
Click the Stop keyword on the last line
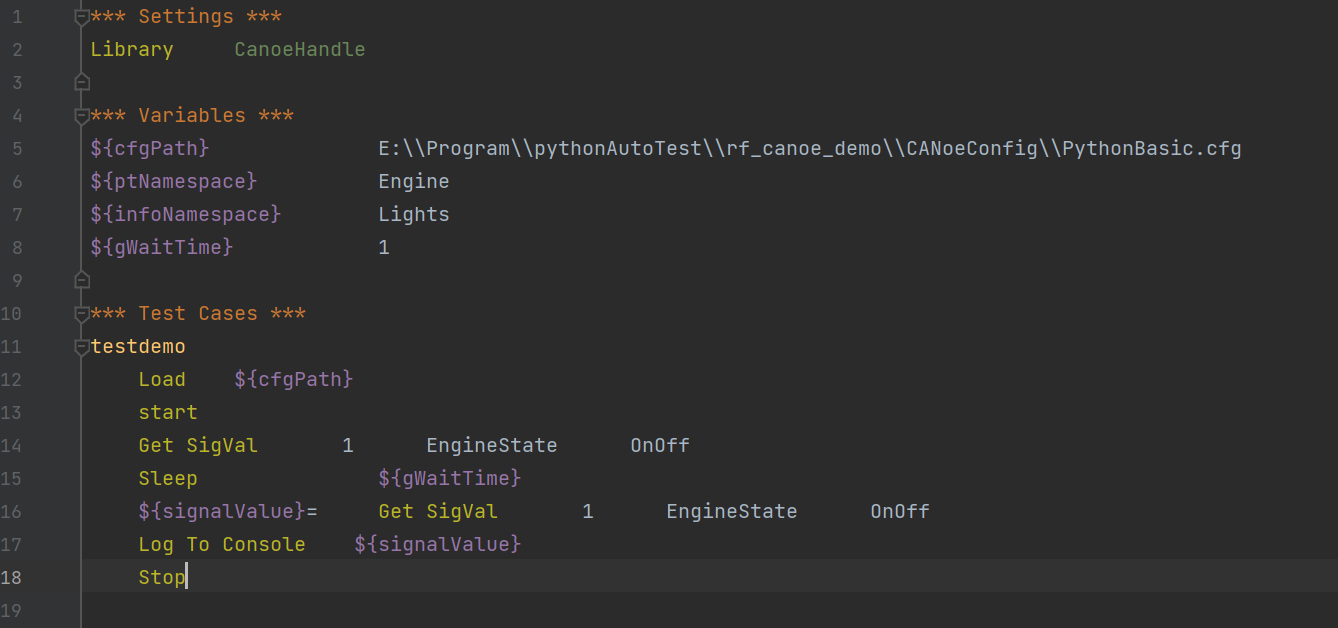(161, 577)
